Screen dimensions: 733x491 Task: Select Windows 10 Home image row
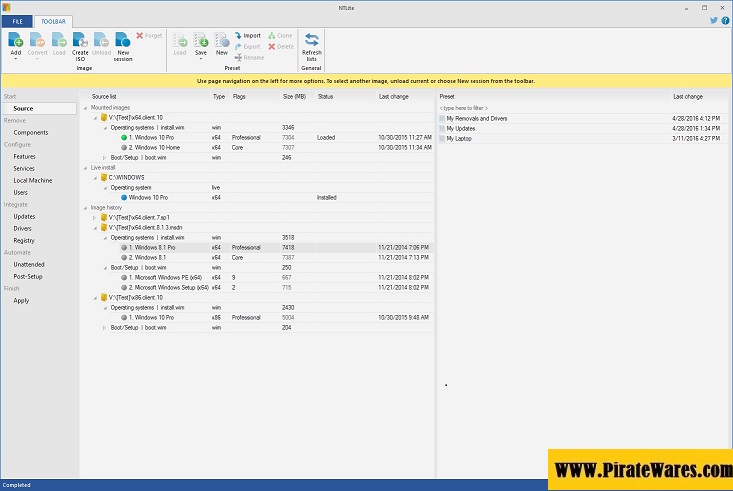pos(156,147)
